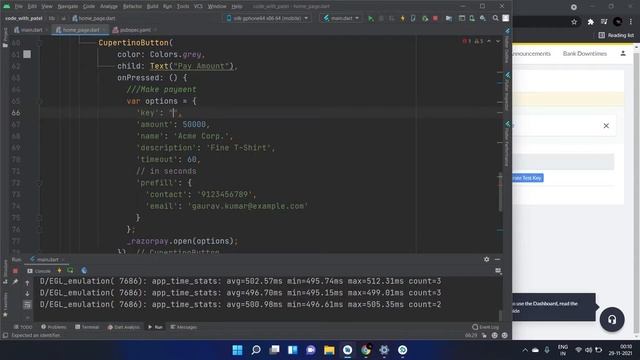Screen dimensions: 640x360
Task: Open the AVD Manager icon in toolbar
Action: [x=472, y=18]
